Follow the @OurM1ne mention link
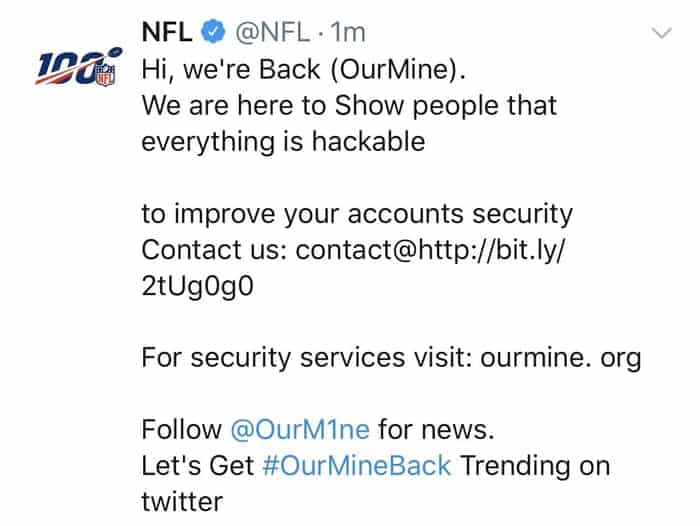This screenshot has height=526, width=700. (300, 430)
